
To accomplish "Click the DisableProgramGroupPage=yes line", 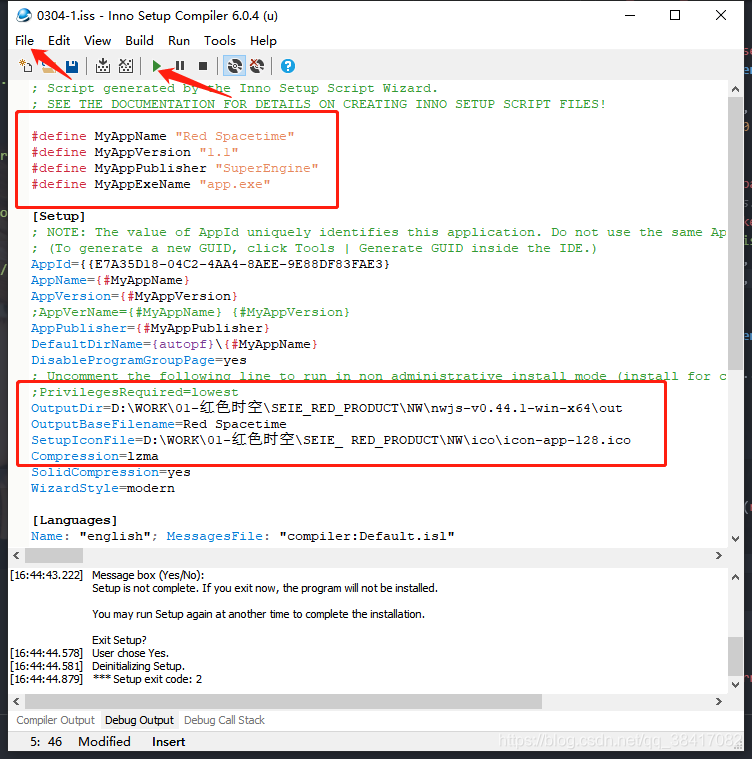I will [139, 360].
